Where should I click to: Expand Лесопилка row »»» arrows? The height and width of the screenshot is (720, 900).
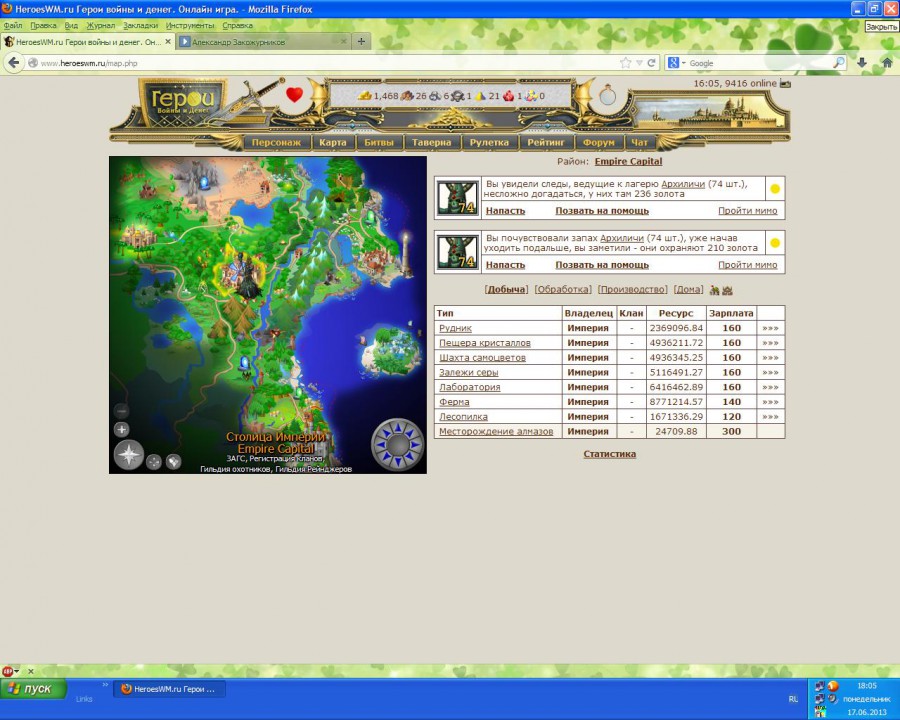pyautogui.click(x=770, y=417)
